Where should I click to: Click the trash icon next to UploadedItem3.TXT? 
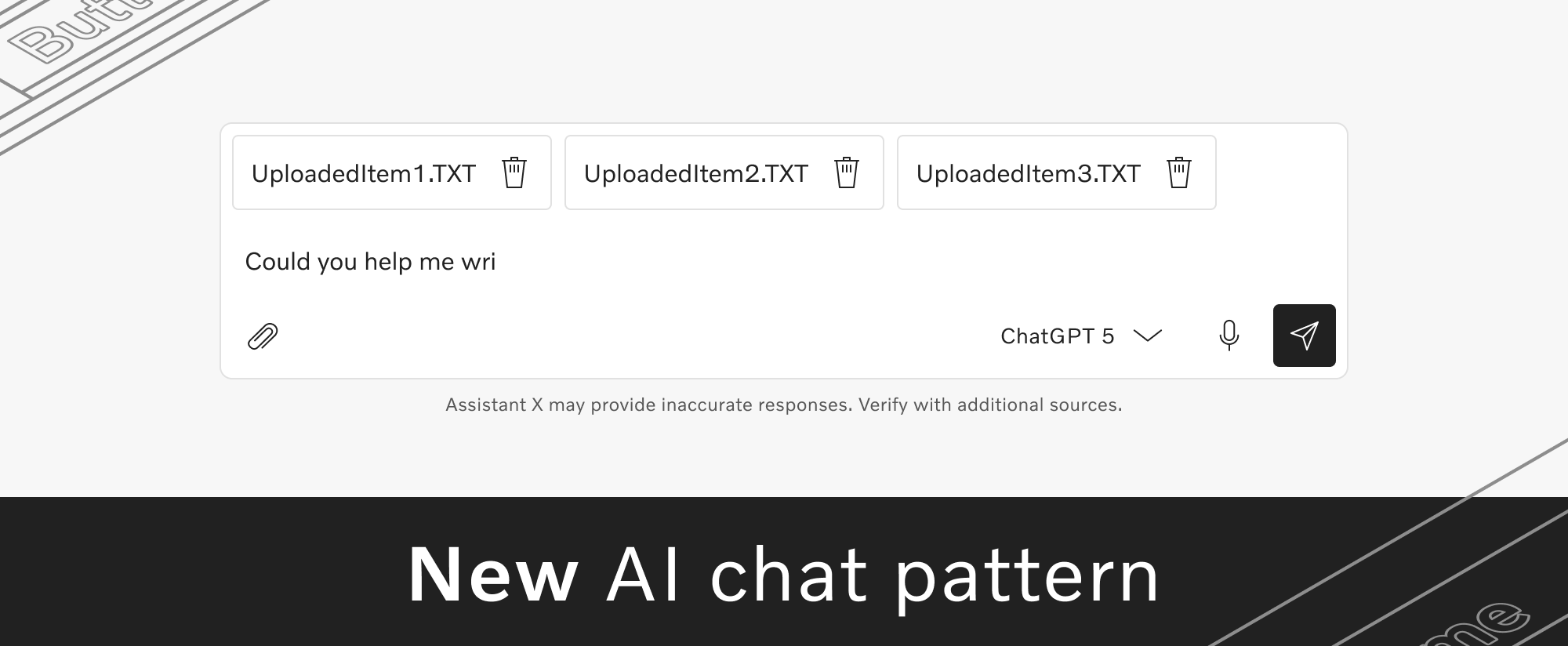pos(1179,172)
